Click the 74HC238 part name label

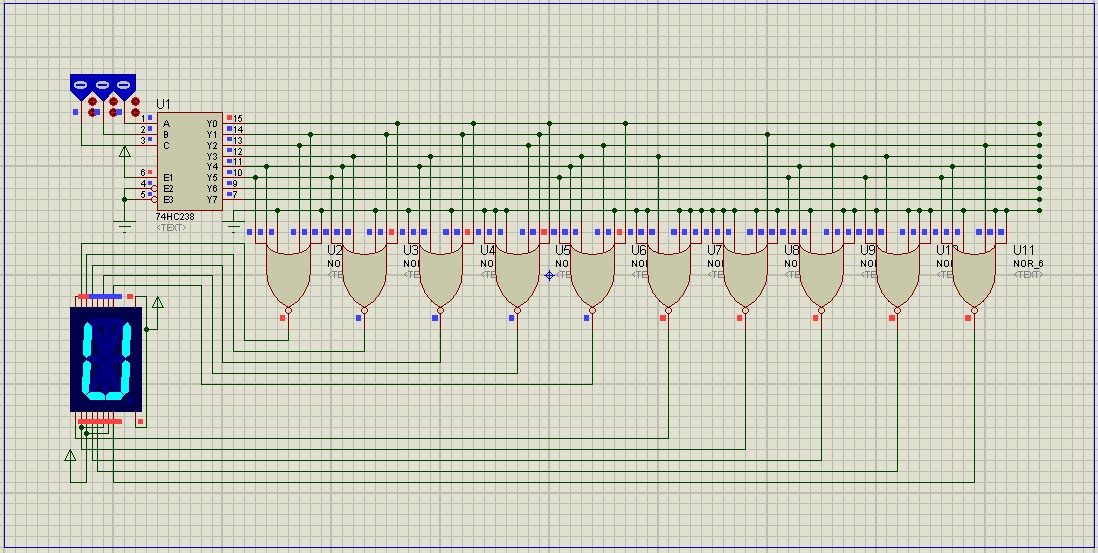tap(174, 217)
